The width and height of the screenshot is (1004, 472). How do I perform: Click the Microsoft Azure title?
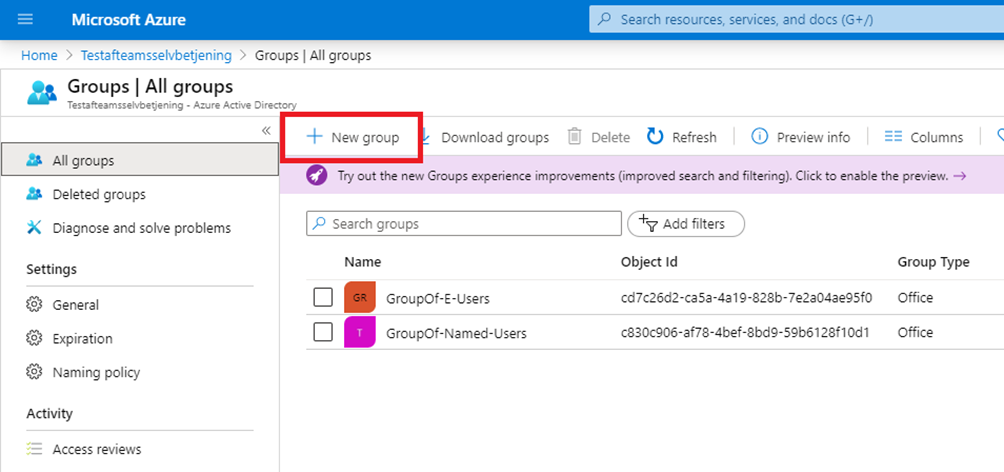coord(128,20)
